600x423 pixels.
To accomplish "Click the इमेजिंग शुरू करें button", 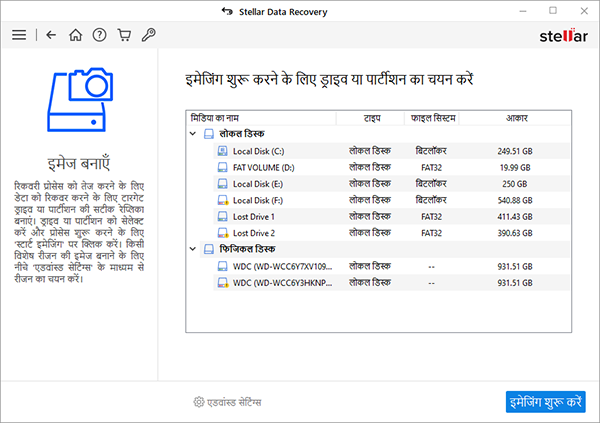I will tap(545, 402).
